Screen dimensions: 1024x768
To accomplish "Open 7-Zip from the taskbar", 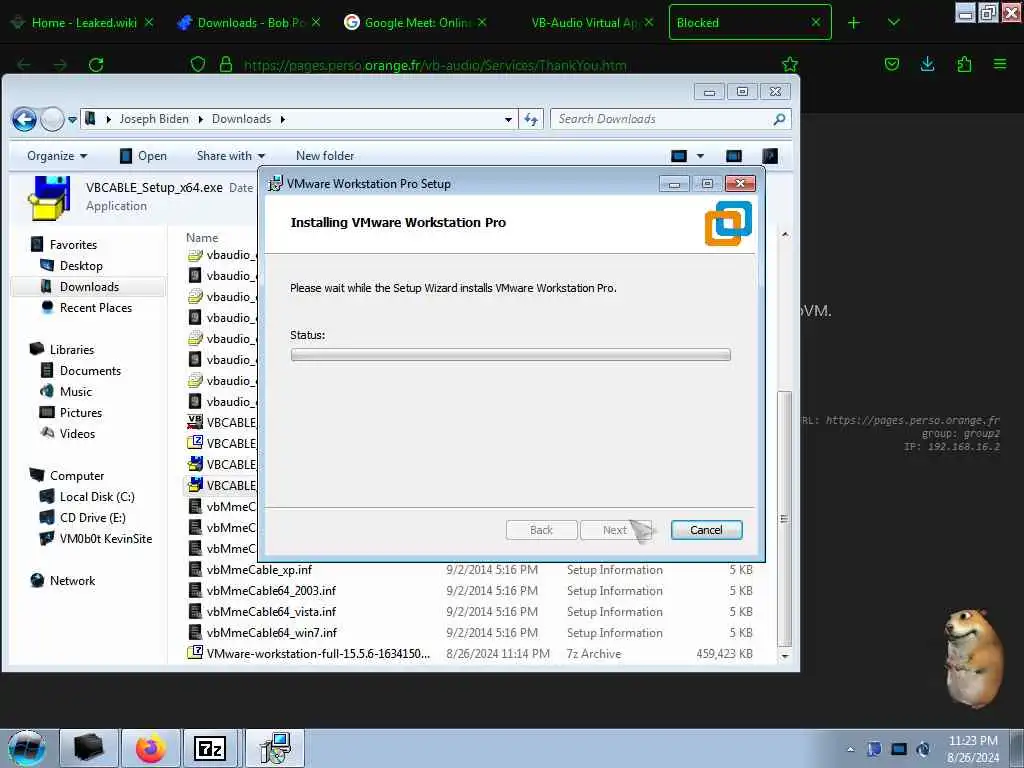I will pos(210,748).
